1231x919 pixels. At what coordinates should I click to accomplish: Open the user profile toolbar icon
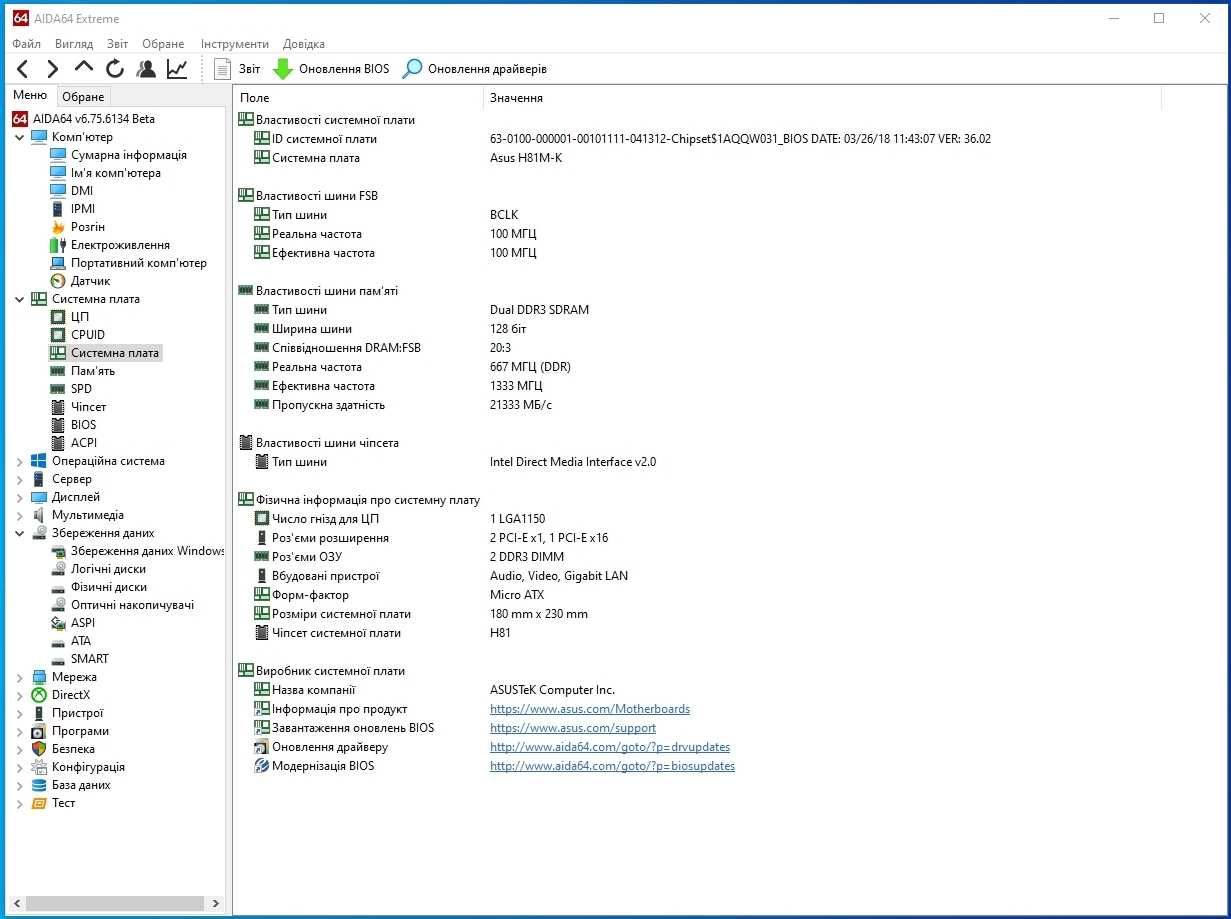click(x=146, y=69)
